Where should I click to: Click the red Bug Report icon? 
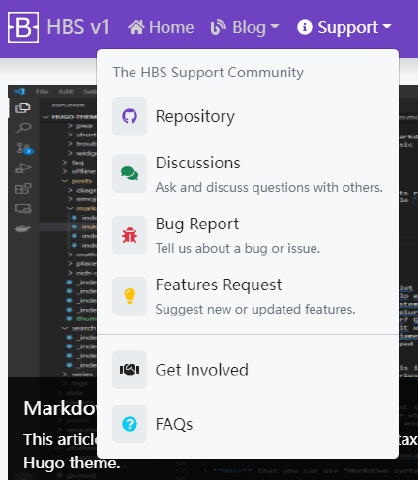(x=129, y=235)
